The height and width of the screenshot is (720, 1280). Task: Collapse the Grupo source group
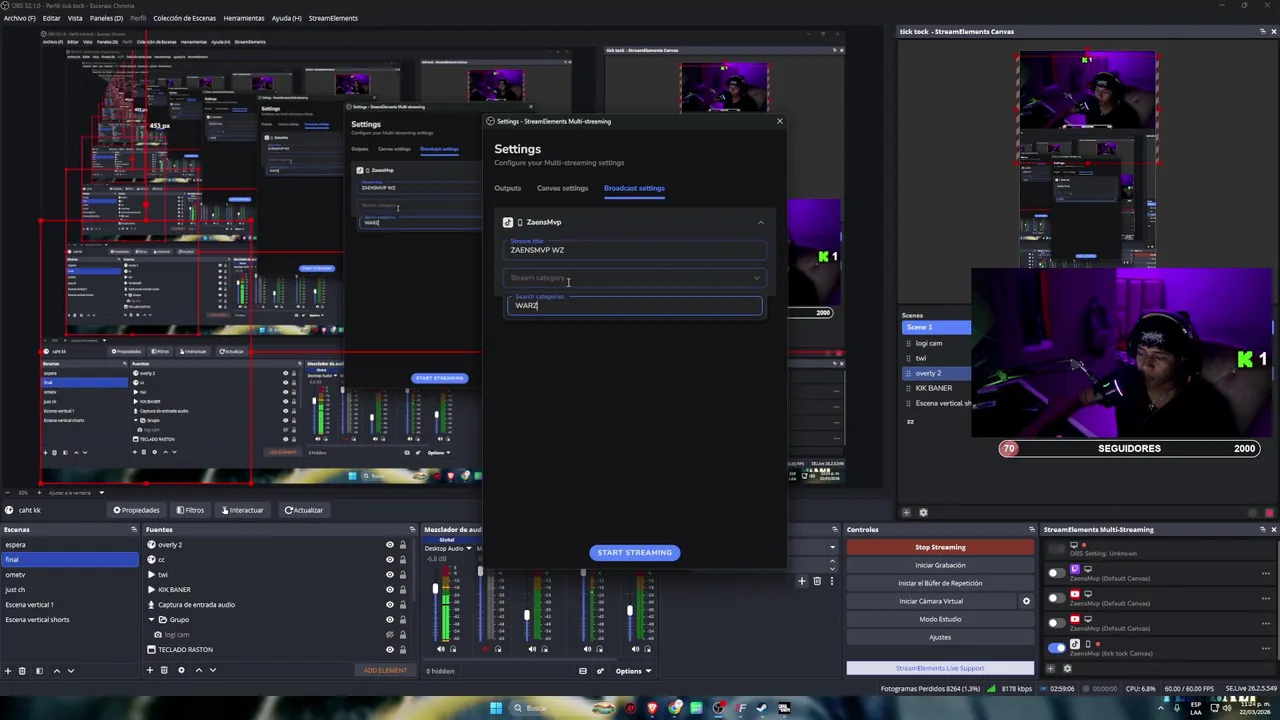[x=152, y=620]
